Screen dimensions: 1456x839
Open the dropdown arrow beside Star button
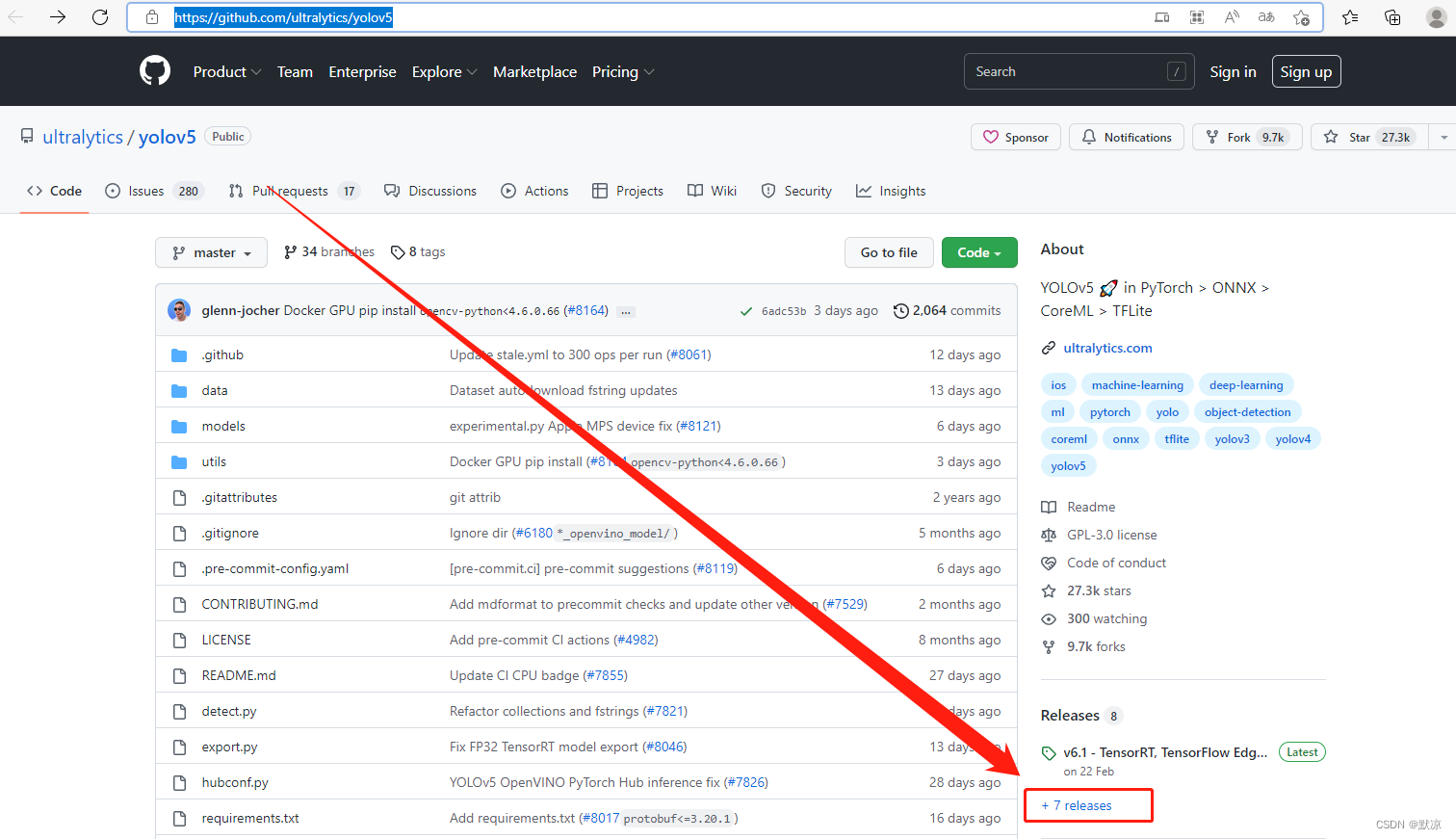pos(1443,137)
